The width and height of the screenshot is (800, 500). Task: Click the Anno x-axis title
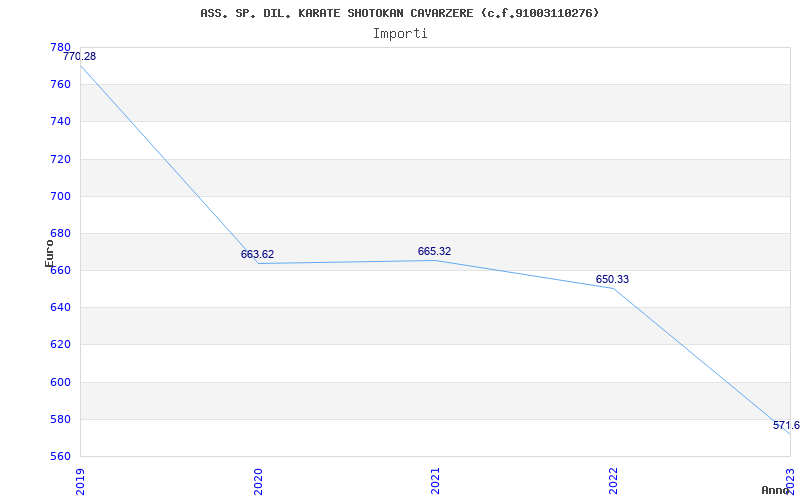[775, 490]
